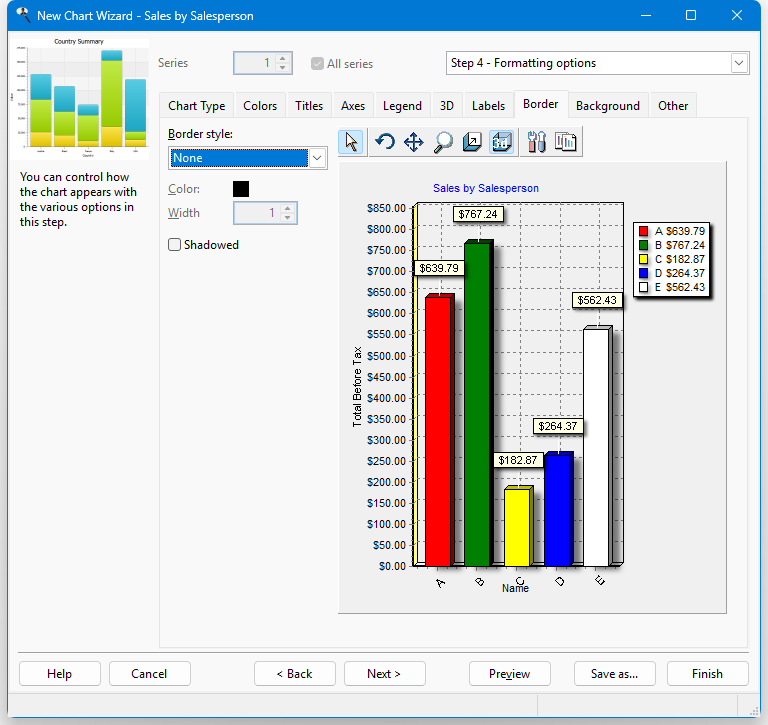Open the Background tab
The image size is (768, 725).
607,106
